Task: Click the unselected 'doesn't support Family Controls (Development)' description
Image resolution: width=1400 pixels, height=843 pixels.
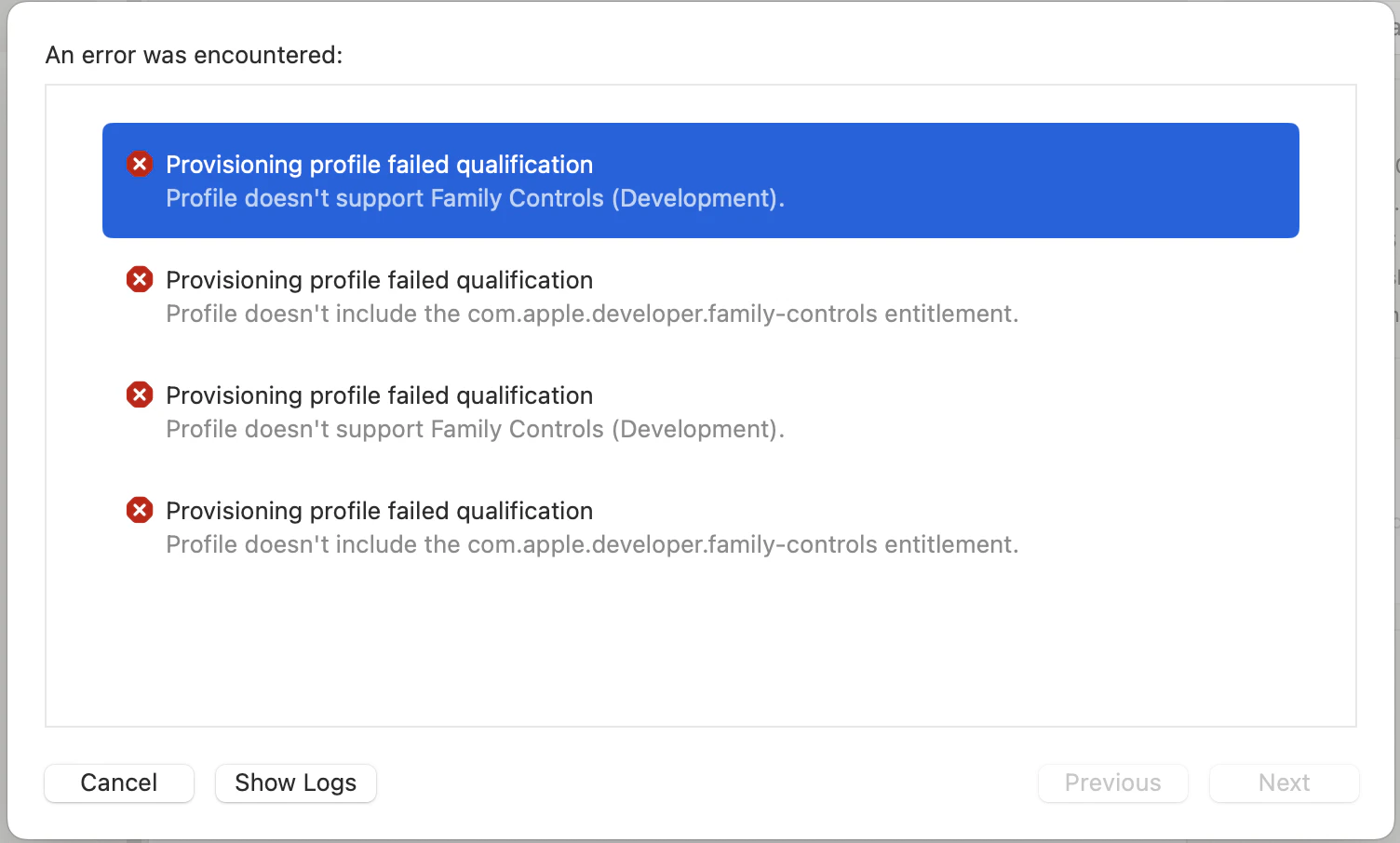Action: click(x=475, y=429)
